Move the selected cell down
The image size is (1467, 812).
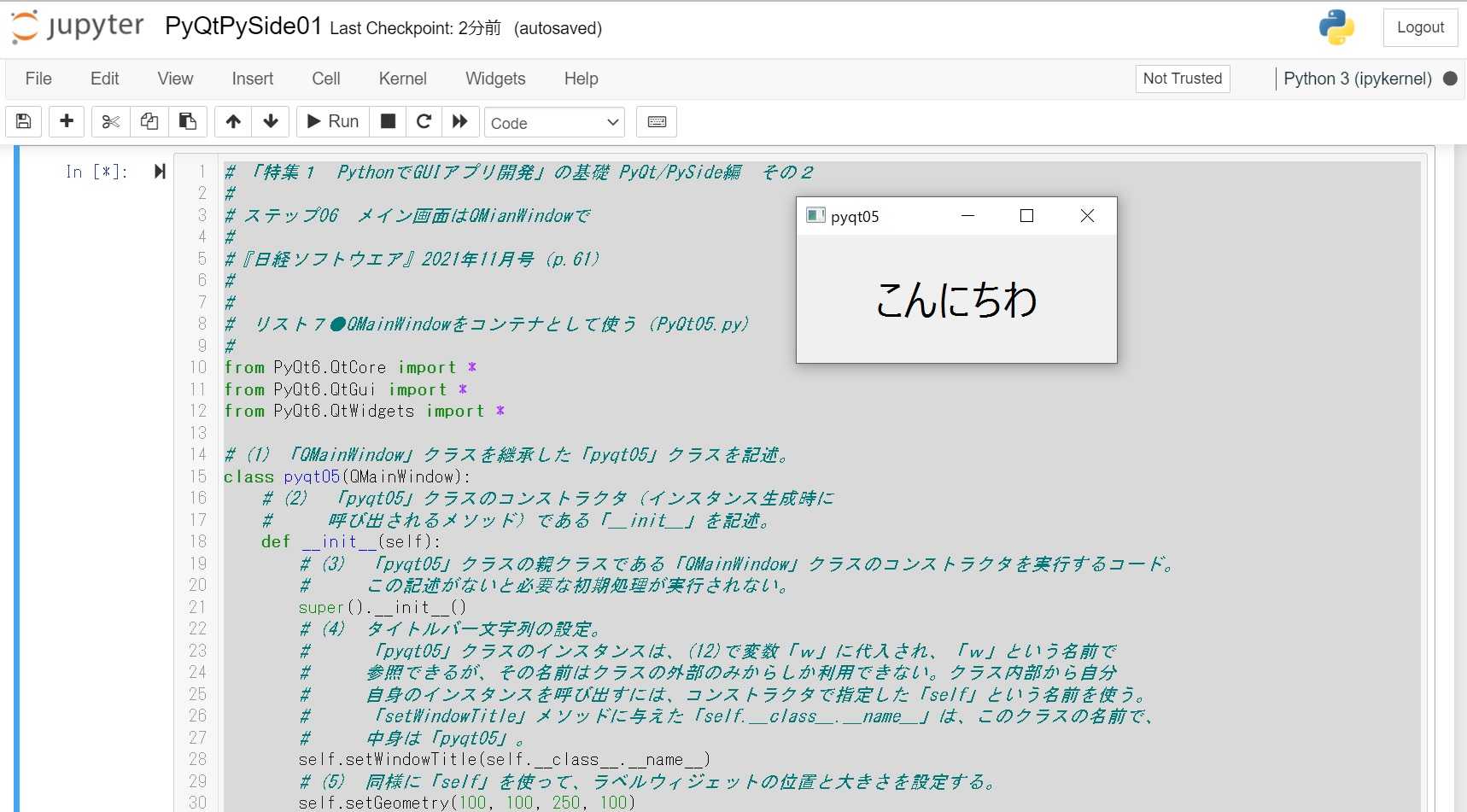coord(270,121)
